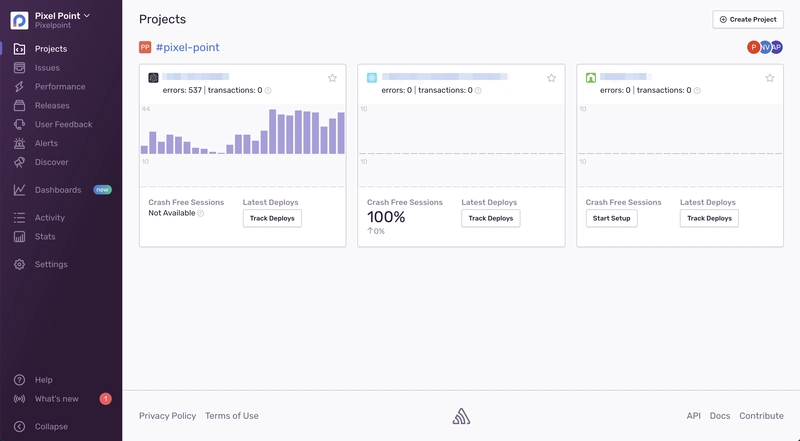Click Track Deploys in the first project card
This screenshot has width=800, height=441.
click(272, 218)
